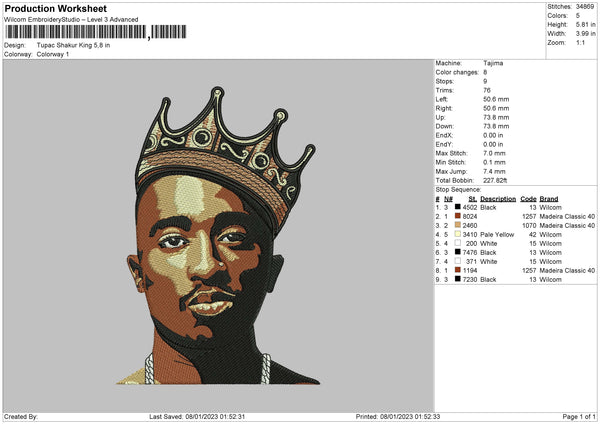
Task: Click thread code "42" in row 4
Action: tap(533, 235)
